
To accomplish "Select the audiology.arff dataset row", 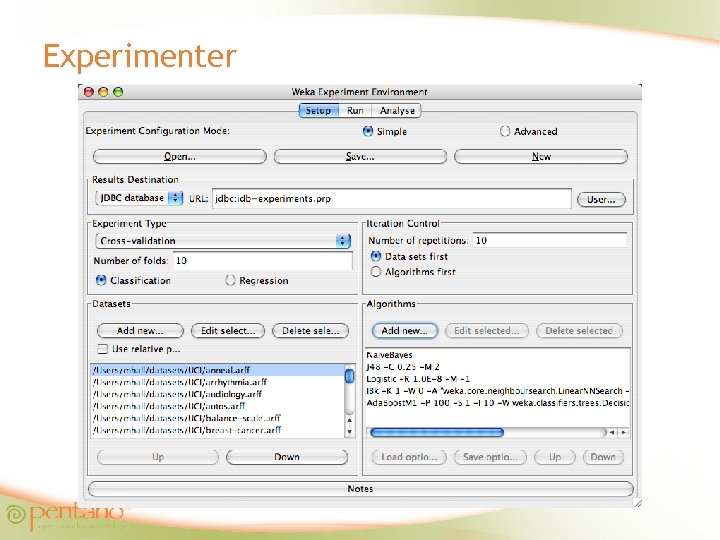I will tap(218, 394).
